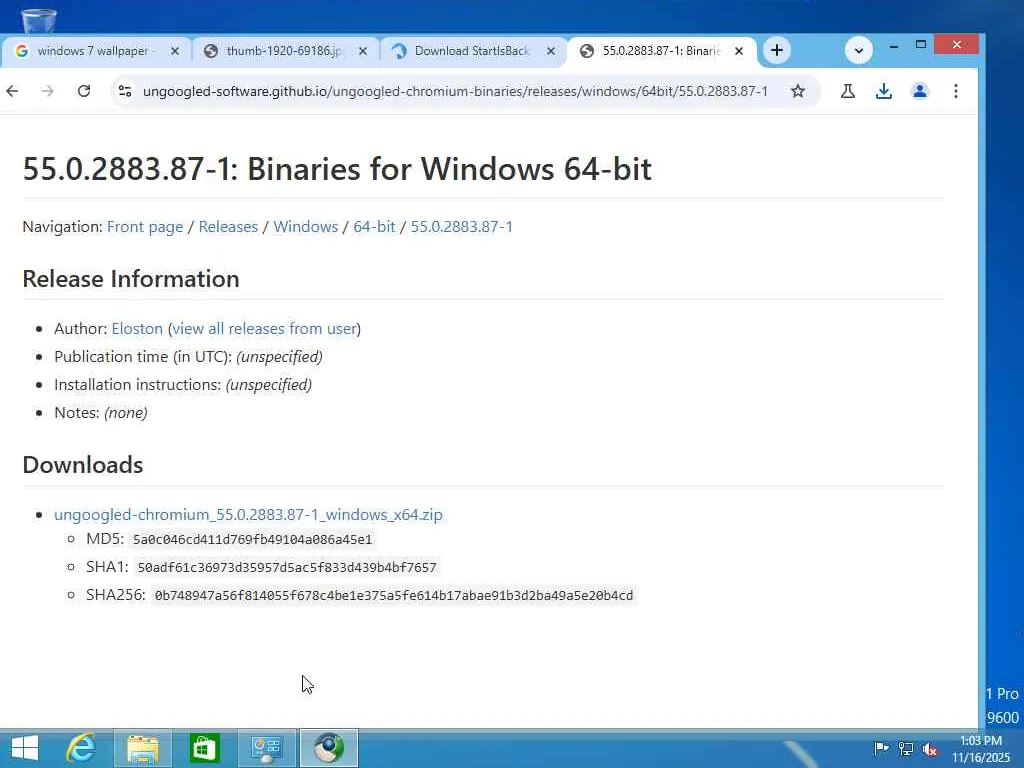Switch to the Download StartIsBack tab
This screenshot has height=768, width=1024.
click(472, 50)
